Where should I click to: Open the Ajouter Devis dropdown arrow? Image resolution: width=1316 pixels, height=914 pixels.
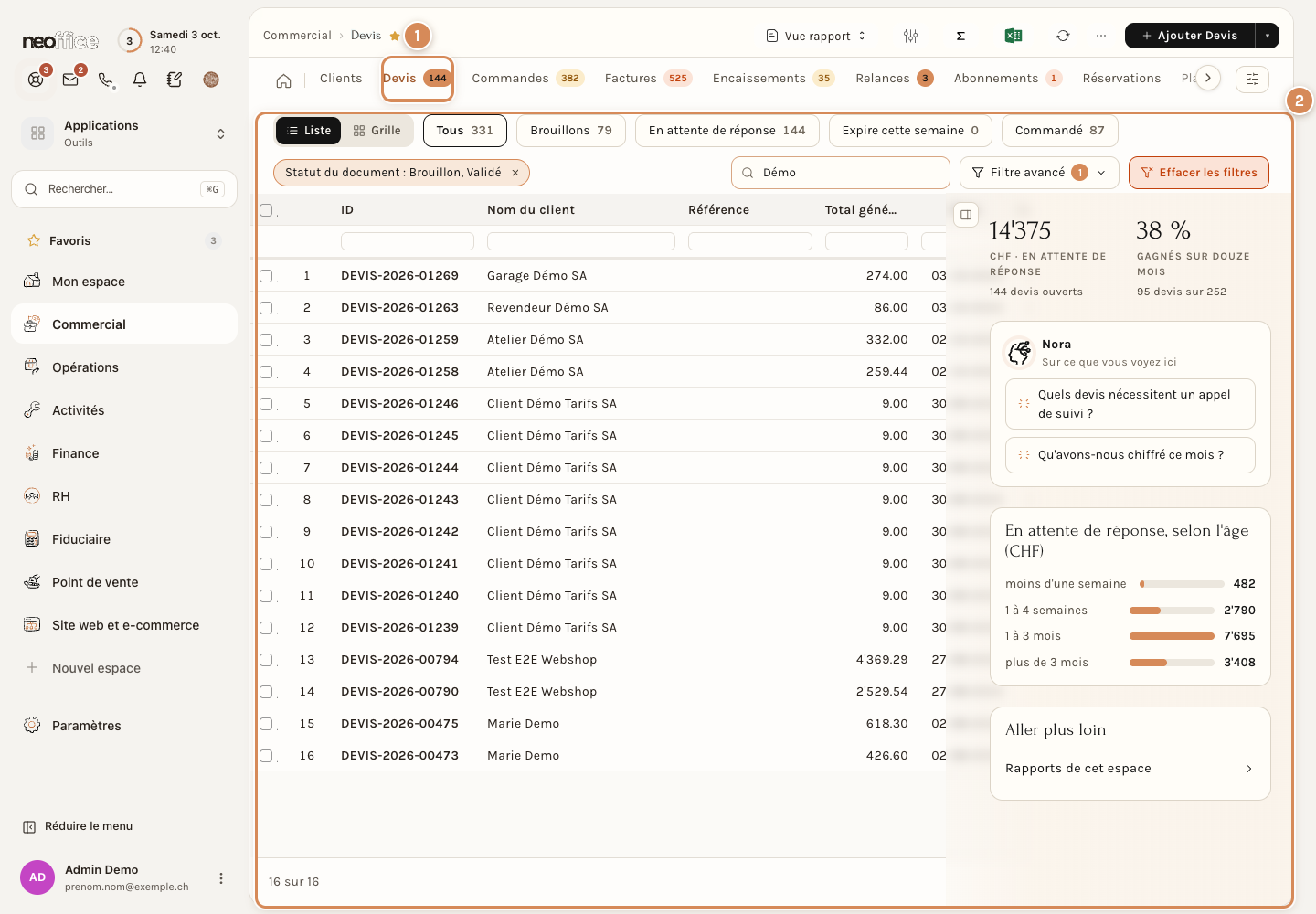point(1268,36)
